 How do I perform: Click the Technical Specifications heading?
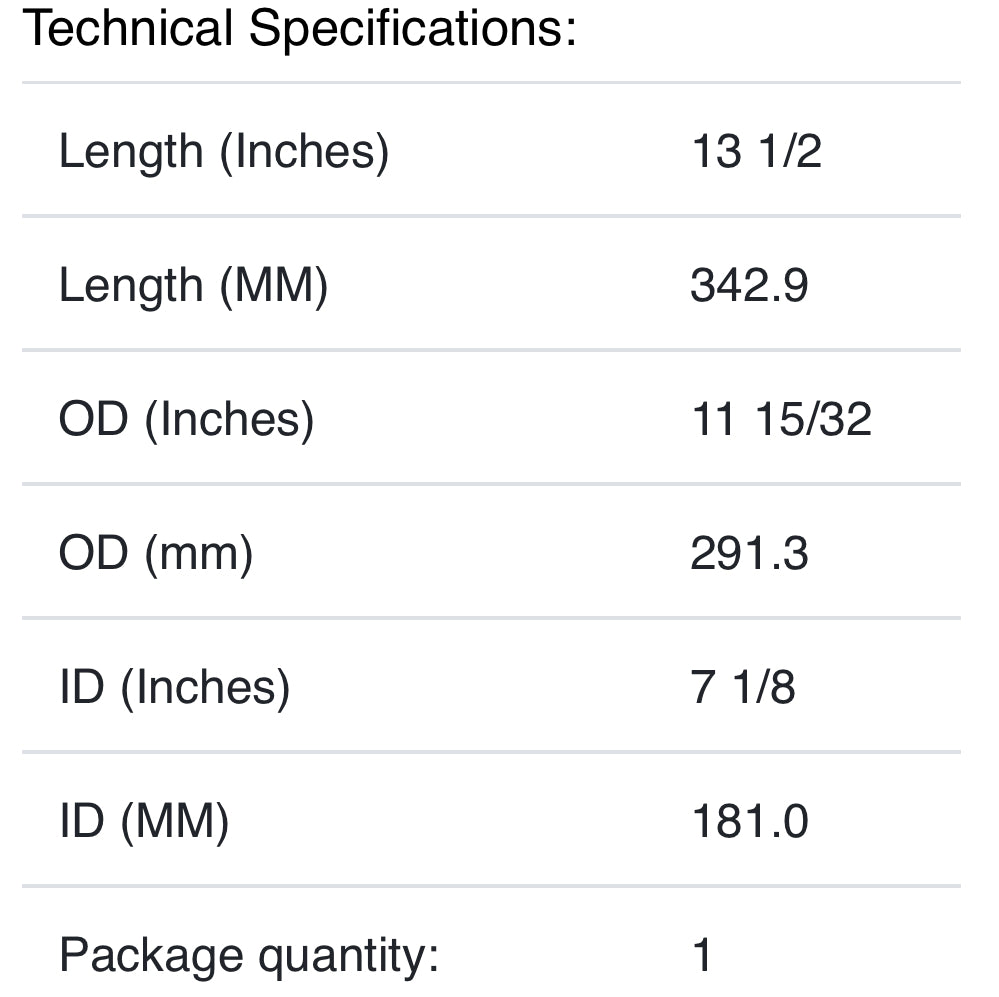299,28
